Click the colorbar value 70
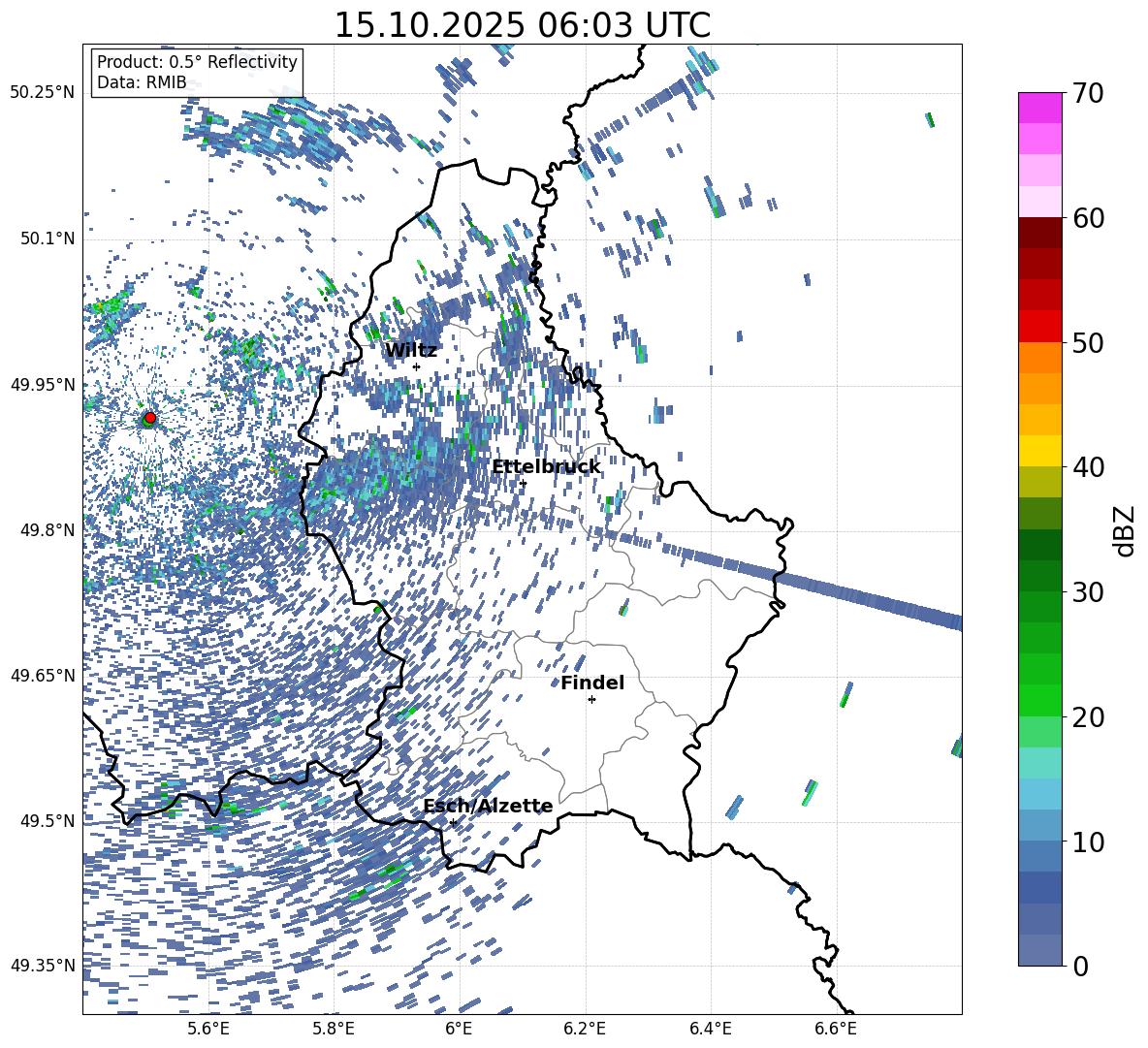The image size is (1148, 1048). point(1088,93)
